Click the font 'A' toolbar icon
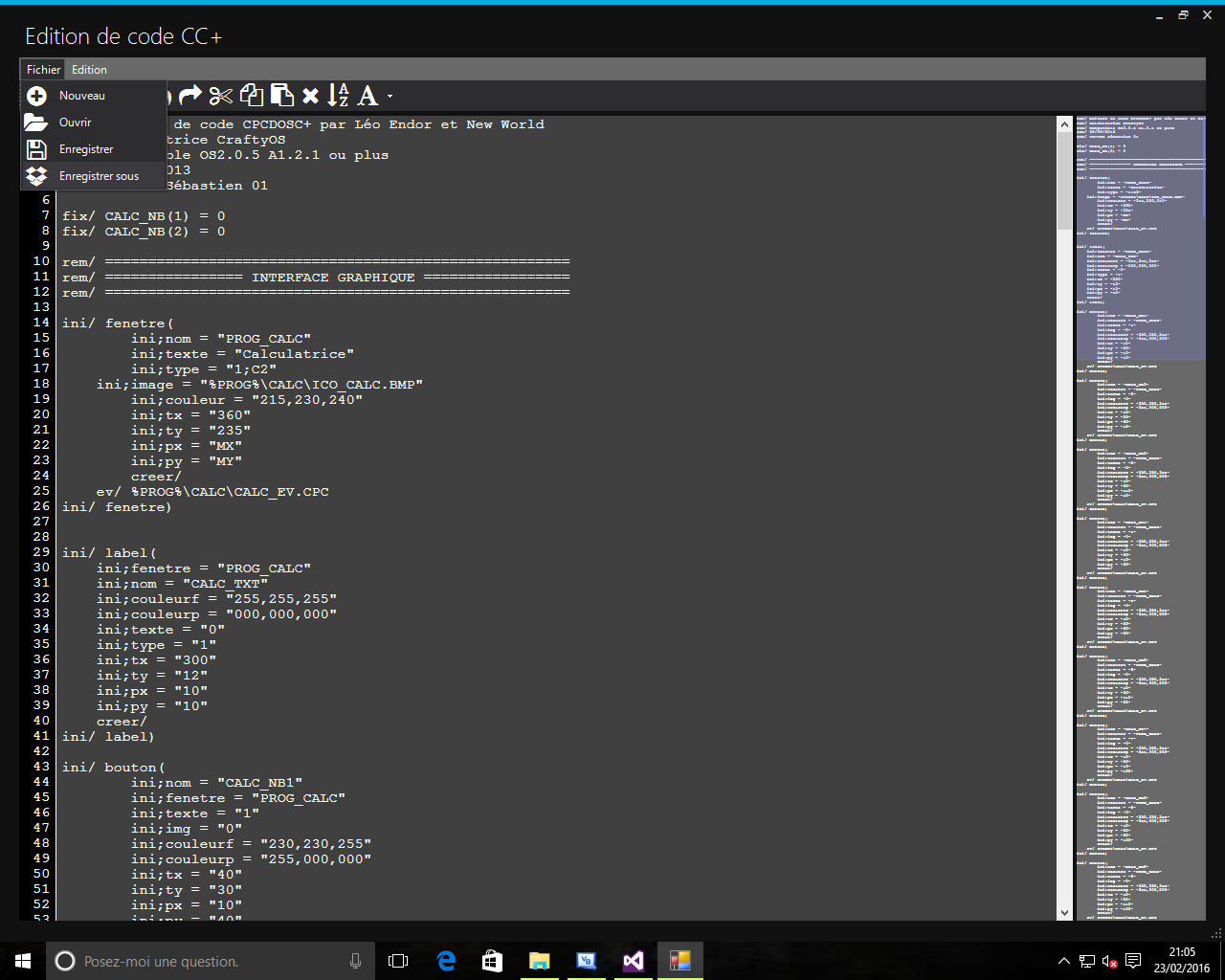This screenshot has width=1225, height=980. [367, 96]
